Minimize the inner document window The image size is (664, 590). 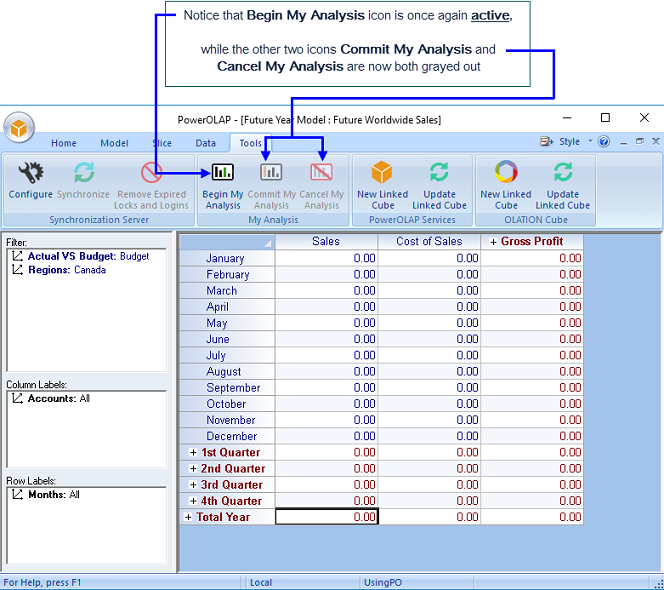(x=623, y=142)
